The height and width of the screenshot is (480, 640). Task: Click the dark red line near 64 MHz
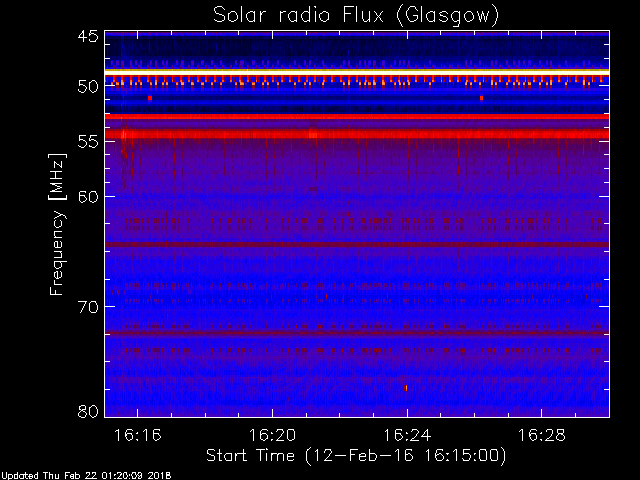(x=357, y=244)
